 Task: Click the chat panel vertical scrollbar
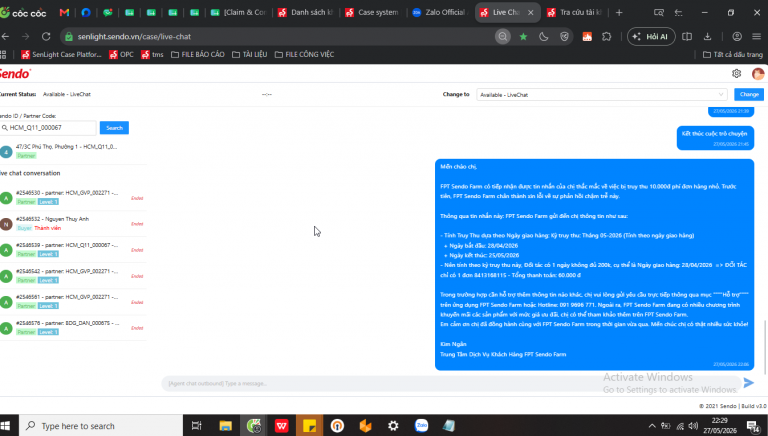pyautogui.click(x=765, y=347)
